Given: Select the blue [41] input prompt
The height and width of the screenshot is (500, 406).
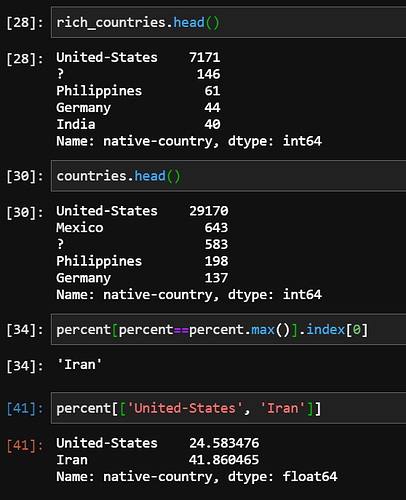Looking at the screenshot, I should 25,409.
